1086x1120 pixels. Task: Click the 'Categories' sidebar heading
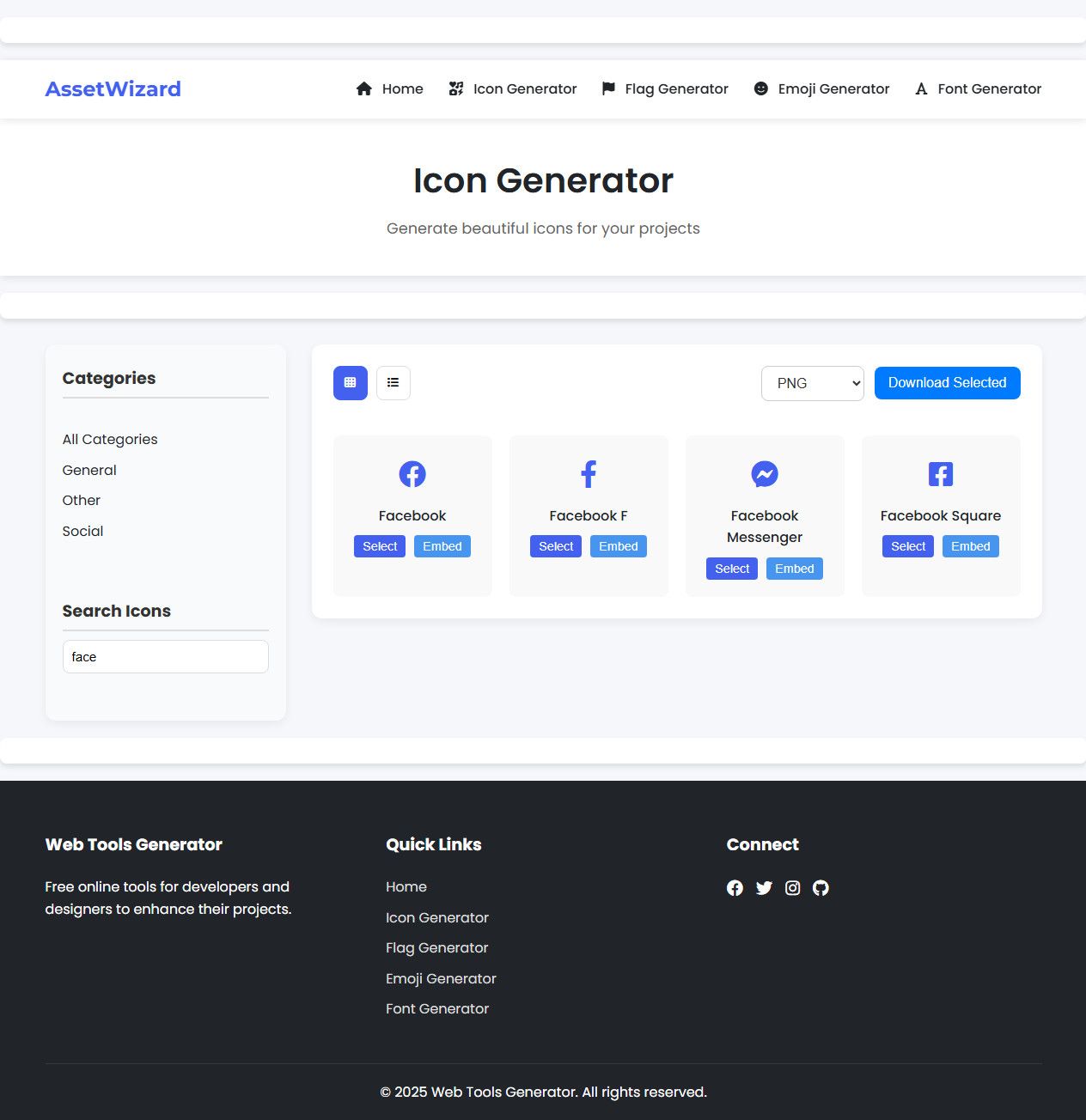point(109,378)
